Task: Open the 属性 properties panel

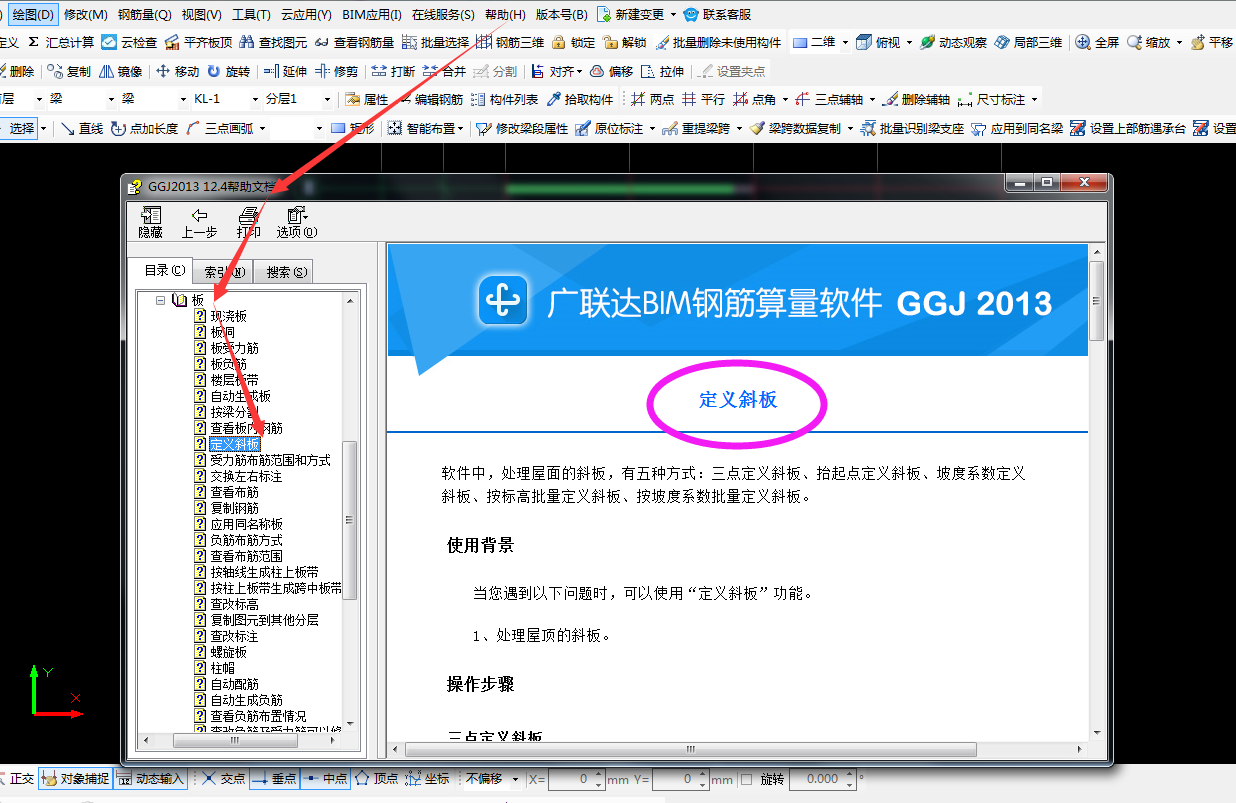Action: point(366,99)
